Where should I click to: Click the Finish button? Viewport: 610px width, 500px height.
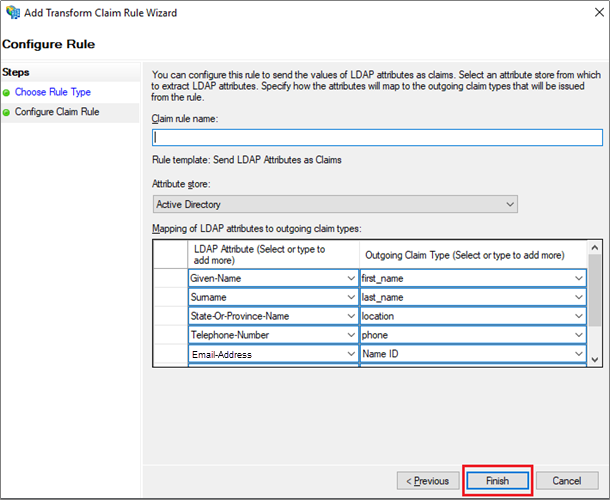(x=497, y=481)
